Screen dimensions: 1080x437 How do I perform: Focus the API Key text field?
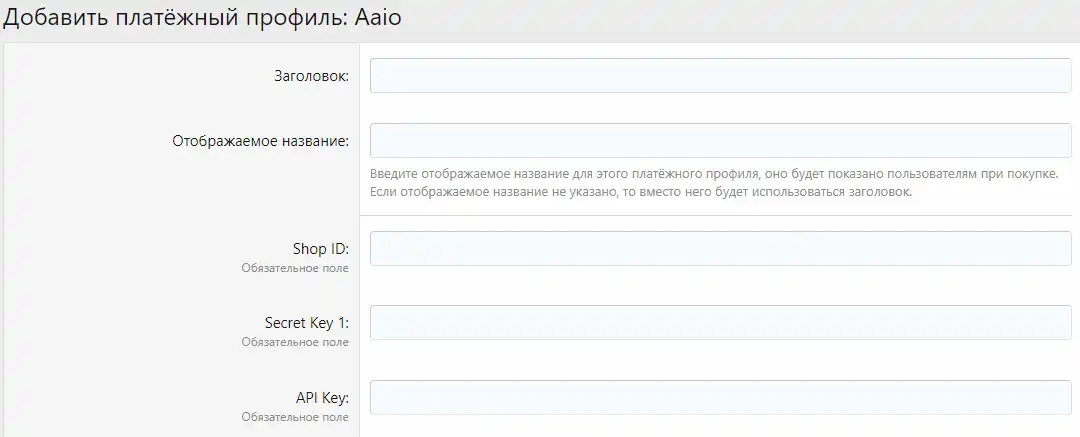pyautogui.click(x=720, y=397)
